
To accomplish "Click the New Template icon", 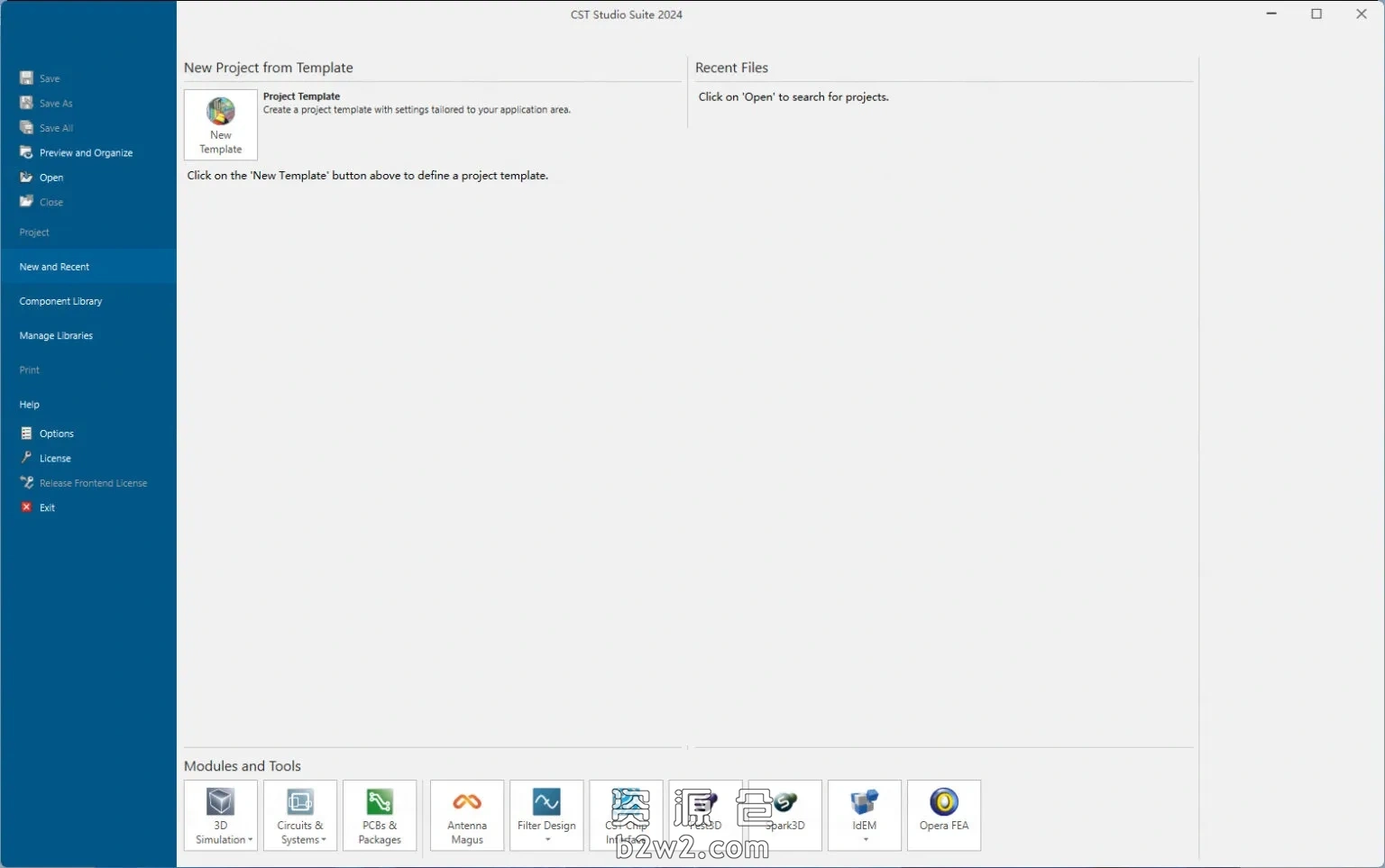I will (x=221, y=112).
